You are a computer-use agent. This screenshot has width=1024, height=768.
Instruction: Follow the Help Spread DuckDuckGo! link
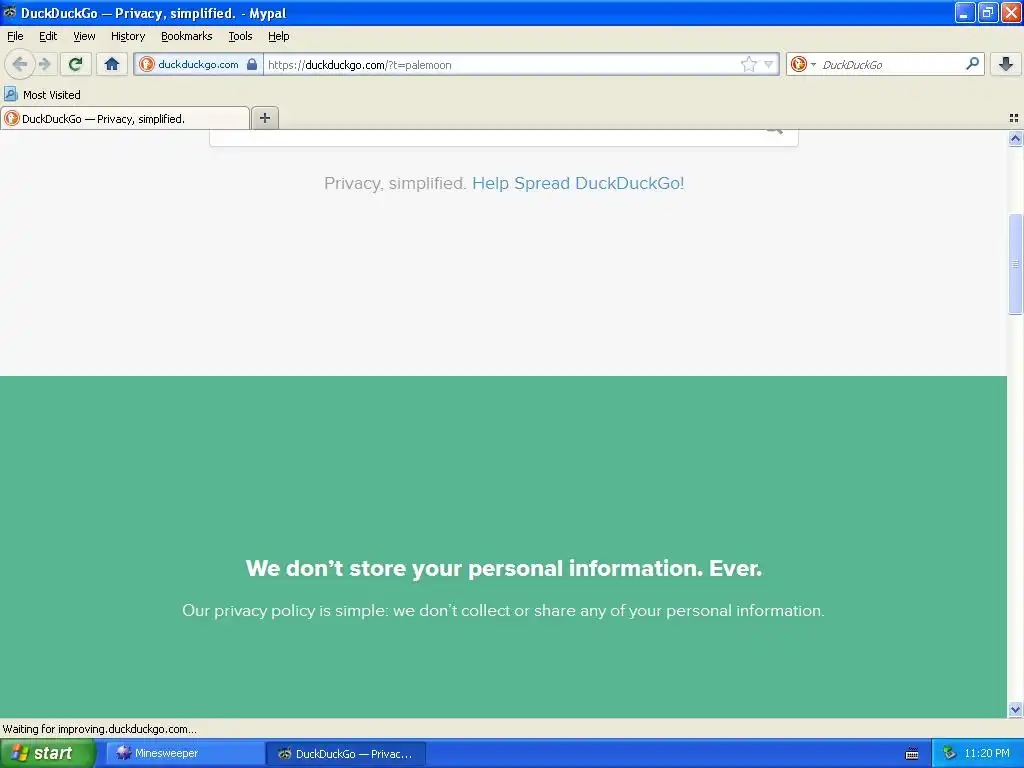[x=578, y=183]
